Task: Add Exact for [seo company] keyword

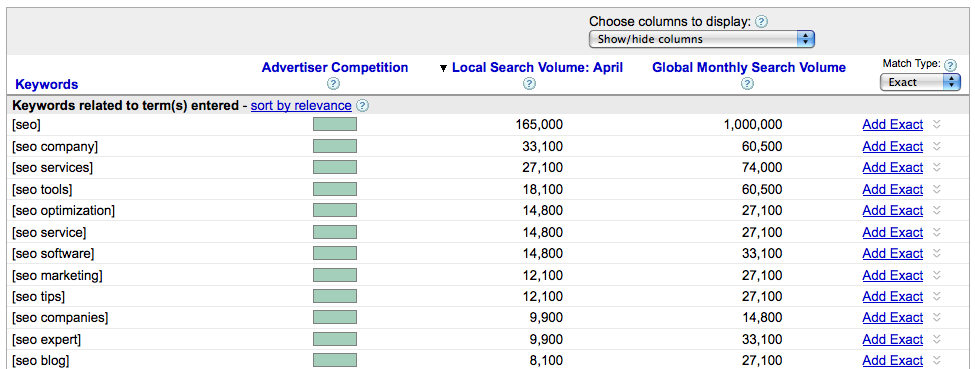Action: (893, 146)
